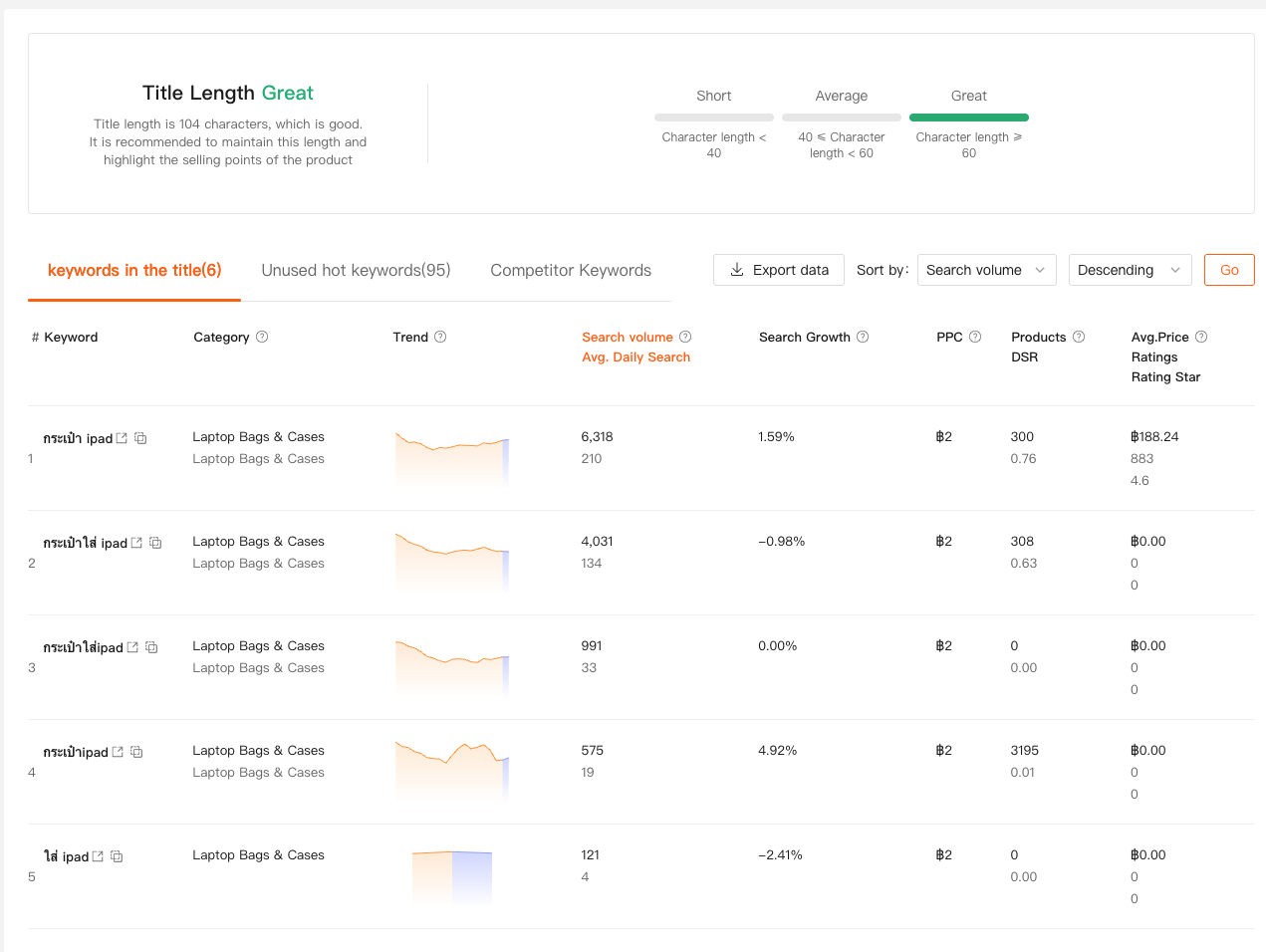Screen dimensions: 1266x952
Task: Click Export data button
Action: point(779,270)
